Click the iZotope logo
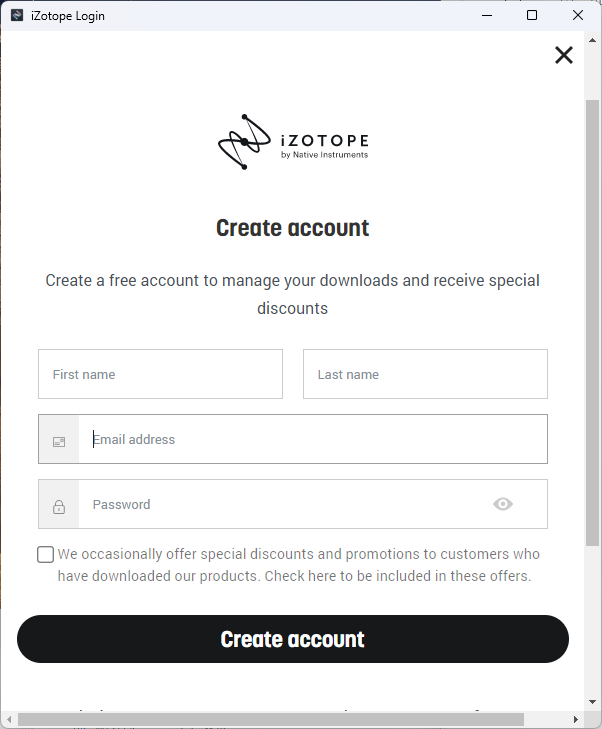 (292, 142)
